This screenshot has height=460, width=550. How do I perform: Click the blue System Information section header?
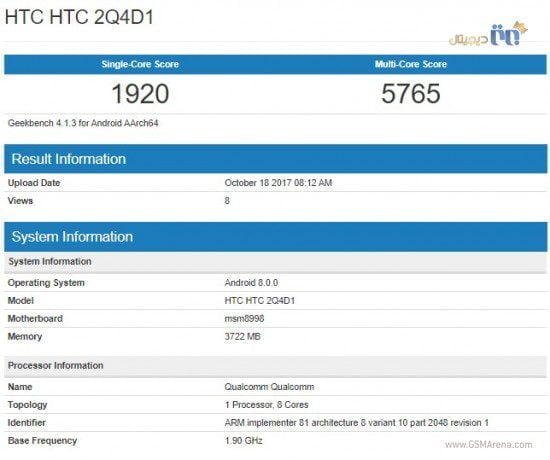tap(275, 237)
